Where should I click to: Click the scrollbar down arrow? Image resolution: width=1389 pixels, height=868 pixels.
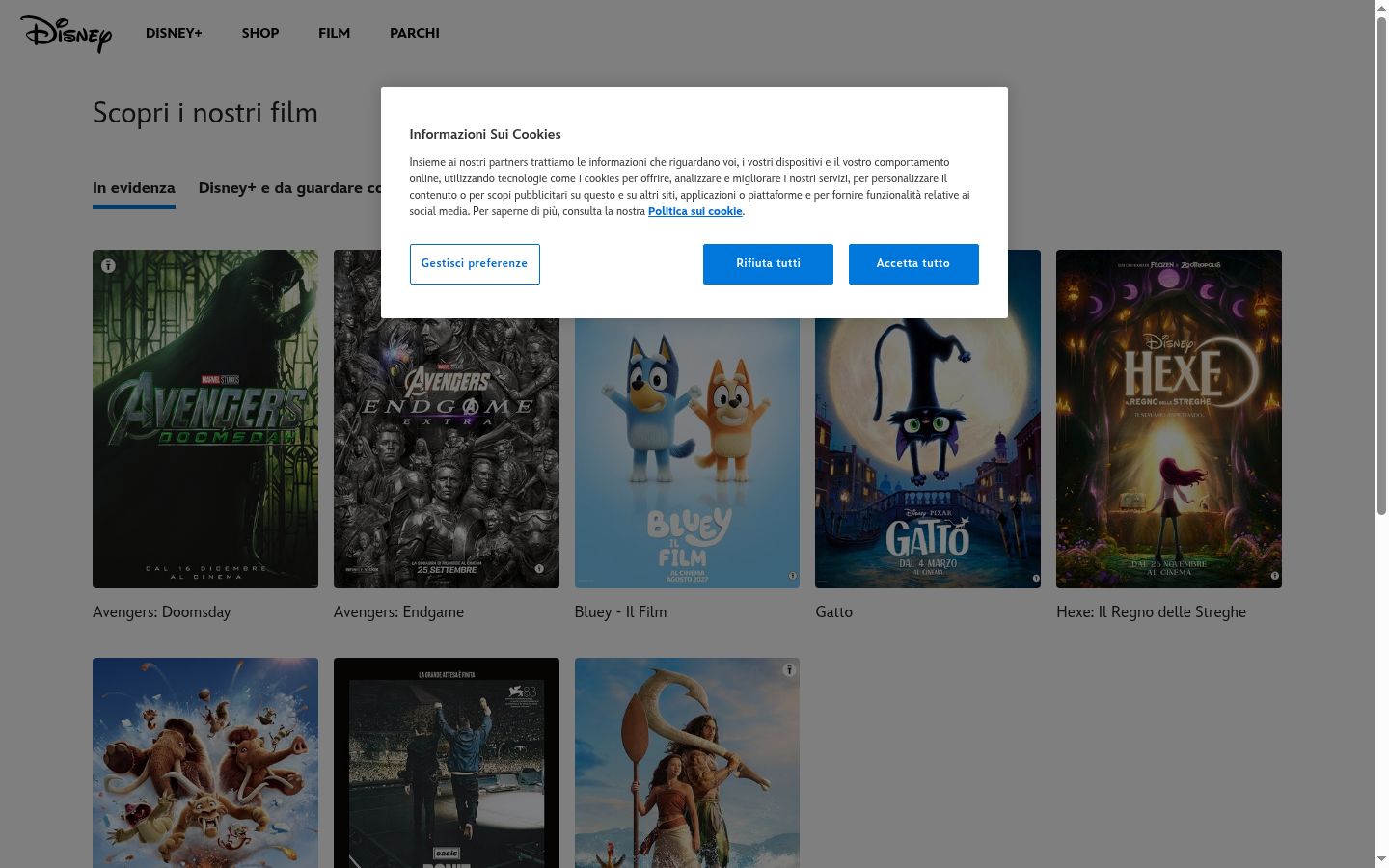pyautogui.click(x=1381, y=858)
